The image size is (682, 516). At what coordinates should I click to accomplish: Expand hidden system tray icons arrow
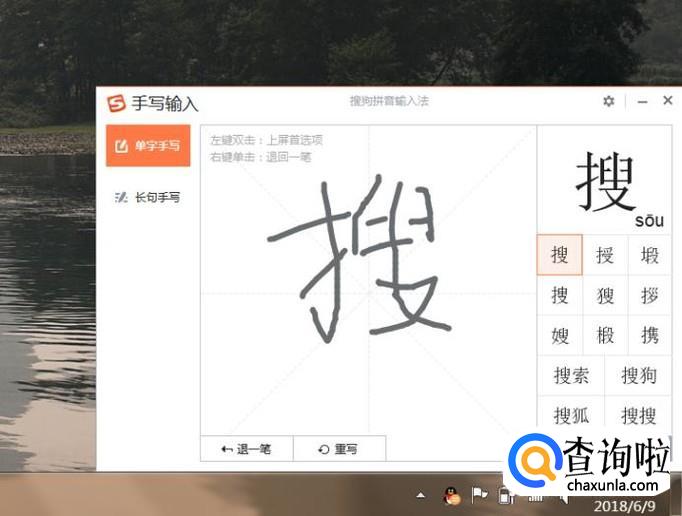click(421, 496)
